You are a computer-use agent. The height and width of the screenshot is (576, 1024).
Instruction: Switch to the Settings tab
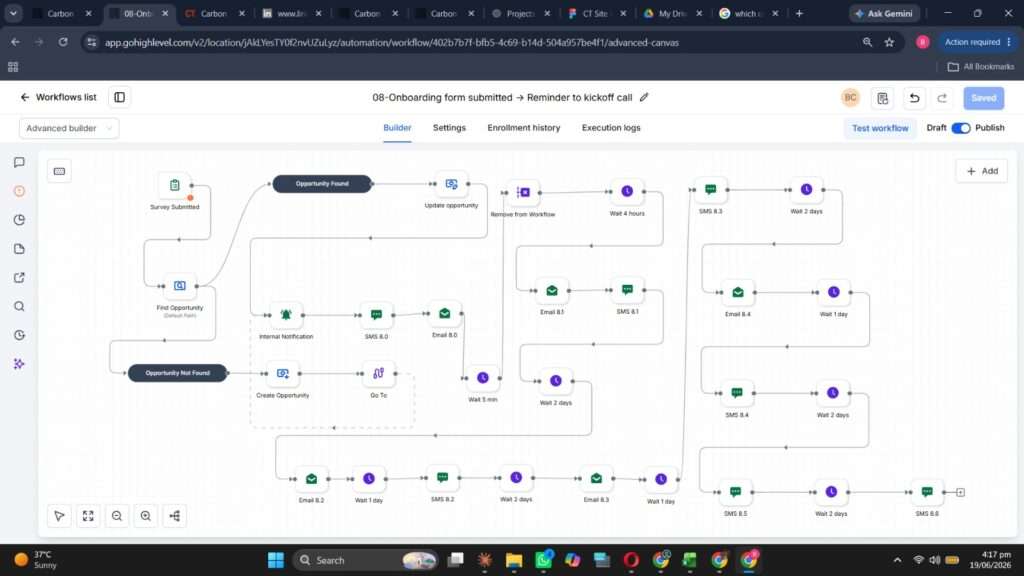tap(449, 128)
